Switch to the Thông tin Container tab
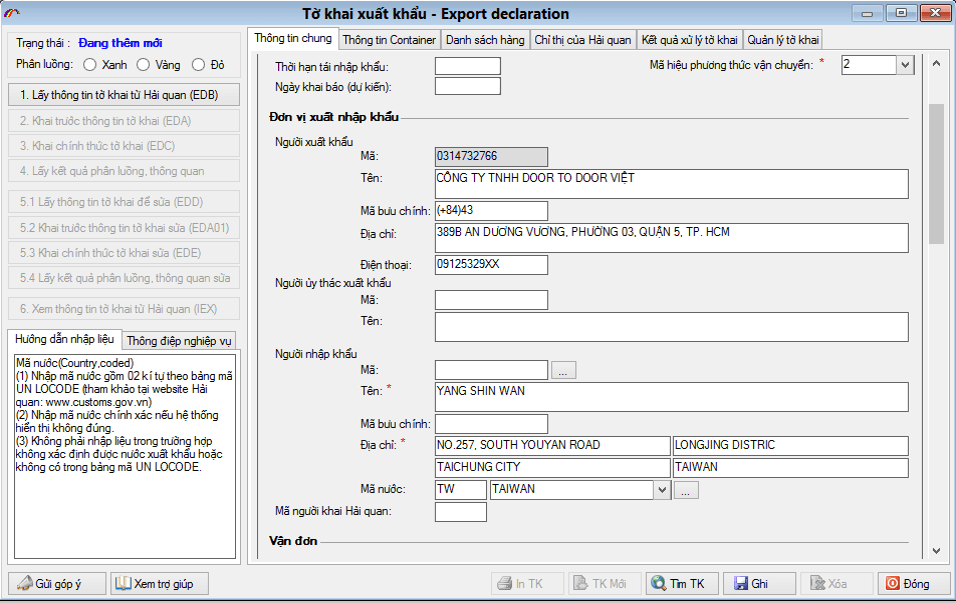Screen dimensions: 956x603 click(x=389, y=40)
